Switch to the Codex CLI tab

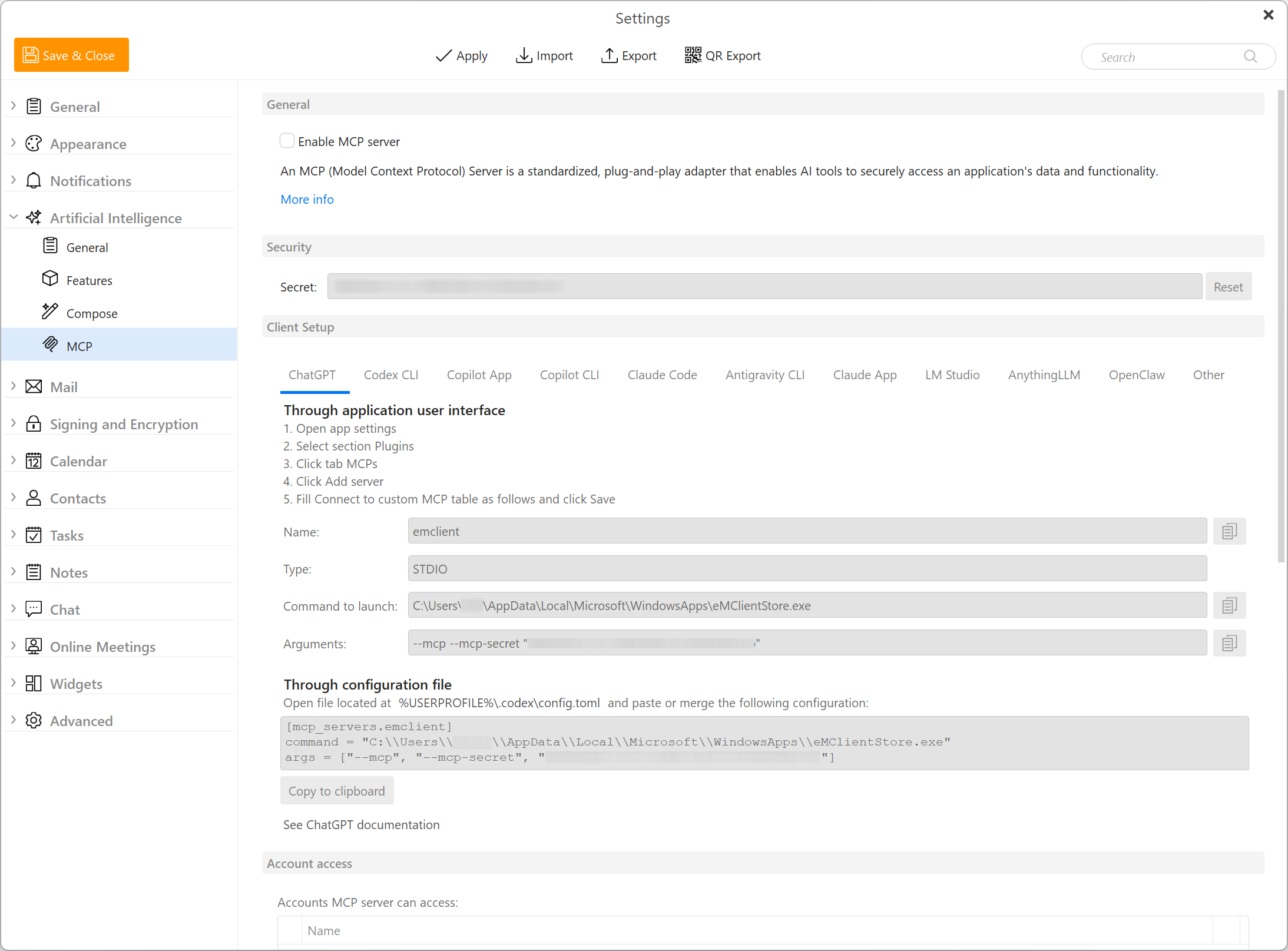coord(391,375)
